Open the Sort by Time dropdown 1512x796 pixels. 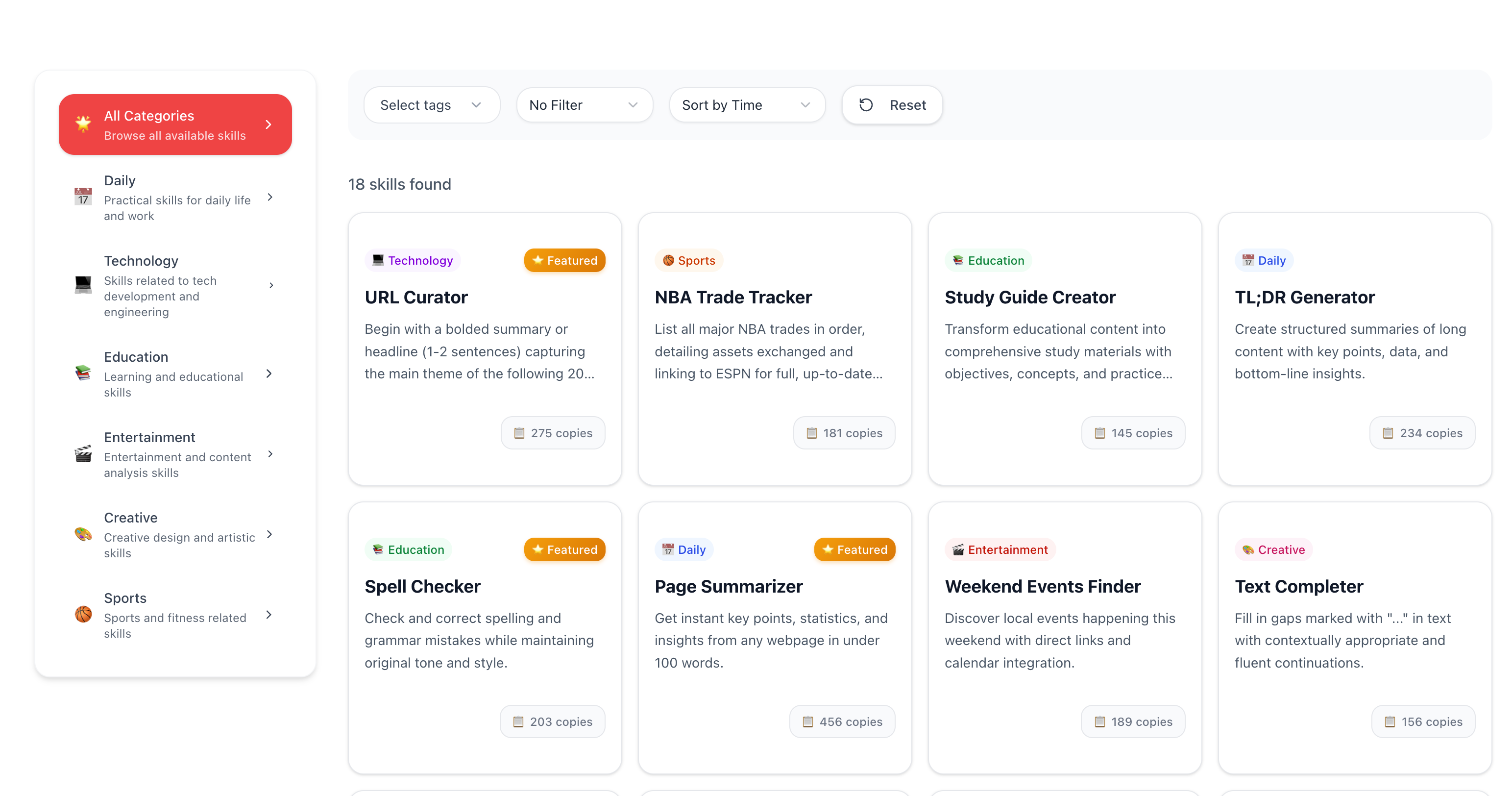[x=747, y=105]
